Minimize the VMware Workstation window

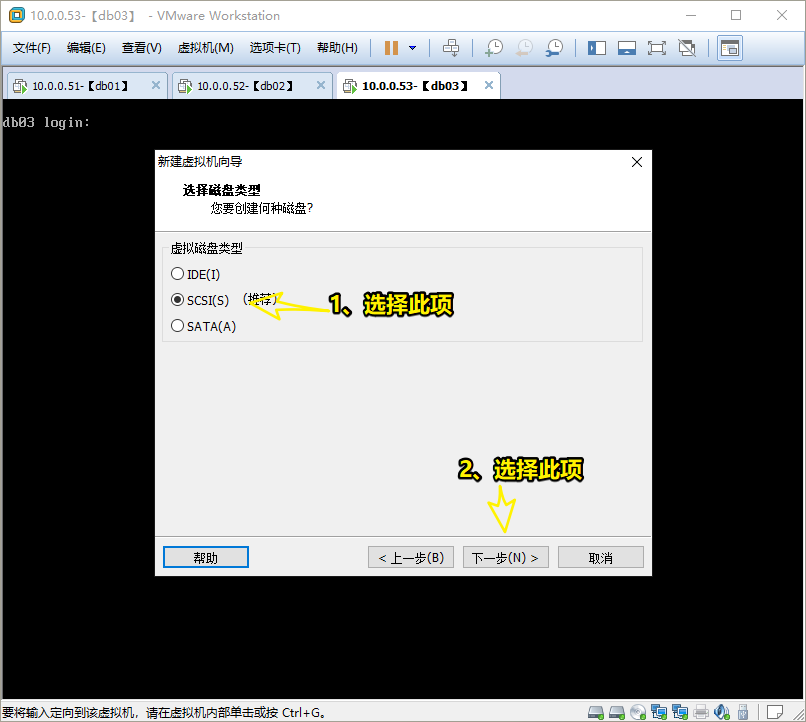[691, 15]
